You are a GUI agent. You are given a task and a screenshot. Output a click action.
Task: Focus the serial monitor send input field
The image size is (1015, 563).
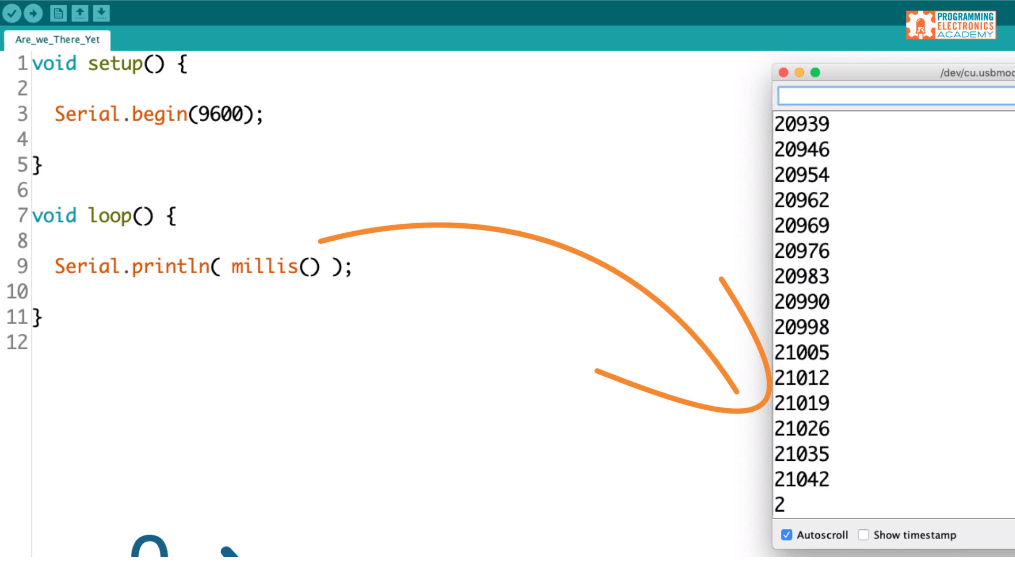coord(895,96)
